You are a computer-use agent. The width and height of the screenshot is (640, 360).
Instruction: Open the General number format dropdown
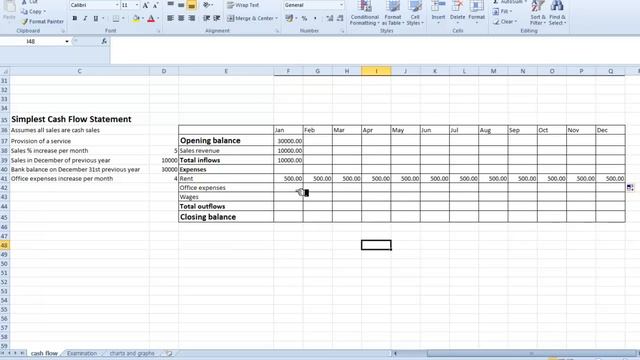(341, 5)
